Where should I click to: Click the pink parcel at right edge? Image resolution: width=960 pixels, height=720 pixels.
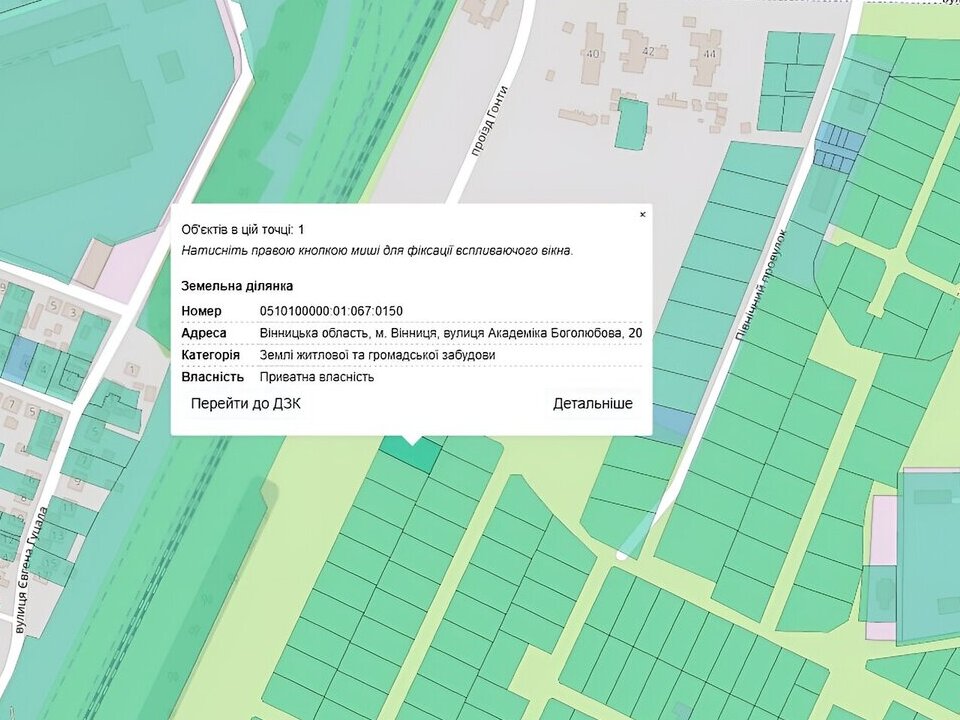tap(882, 530)
